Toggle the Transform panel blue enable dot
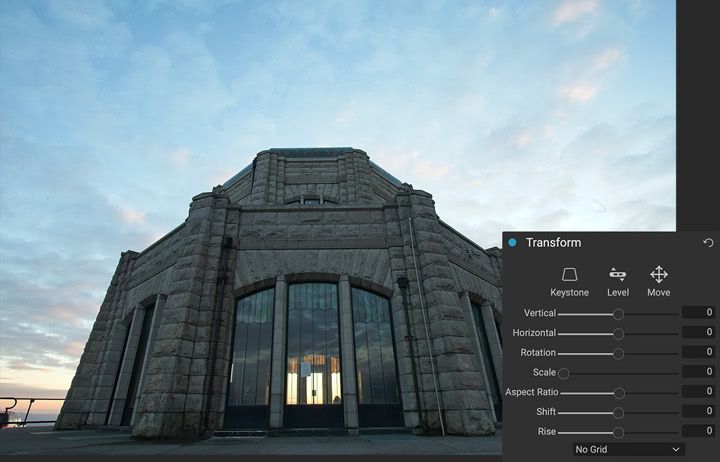 tap(512, 242)
